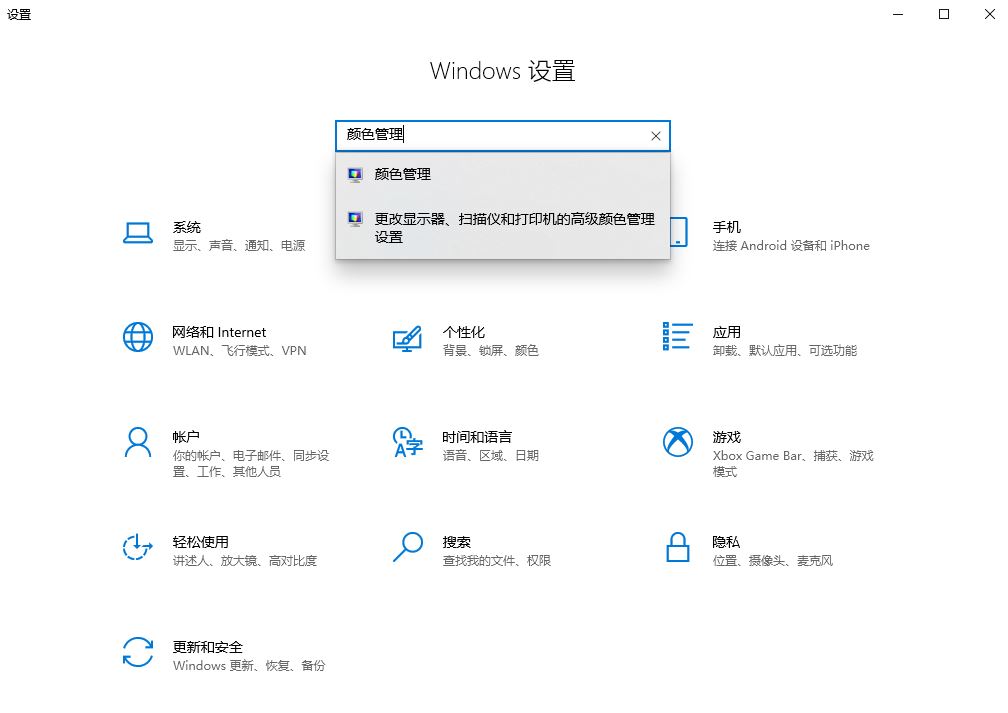
Task: Click the Windows 设置 page heading
Action: [503, 71]
